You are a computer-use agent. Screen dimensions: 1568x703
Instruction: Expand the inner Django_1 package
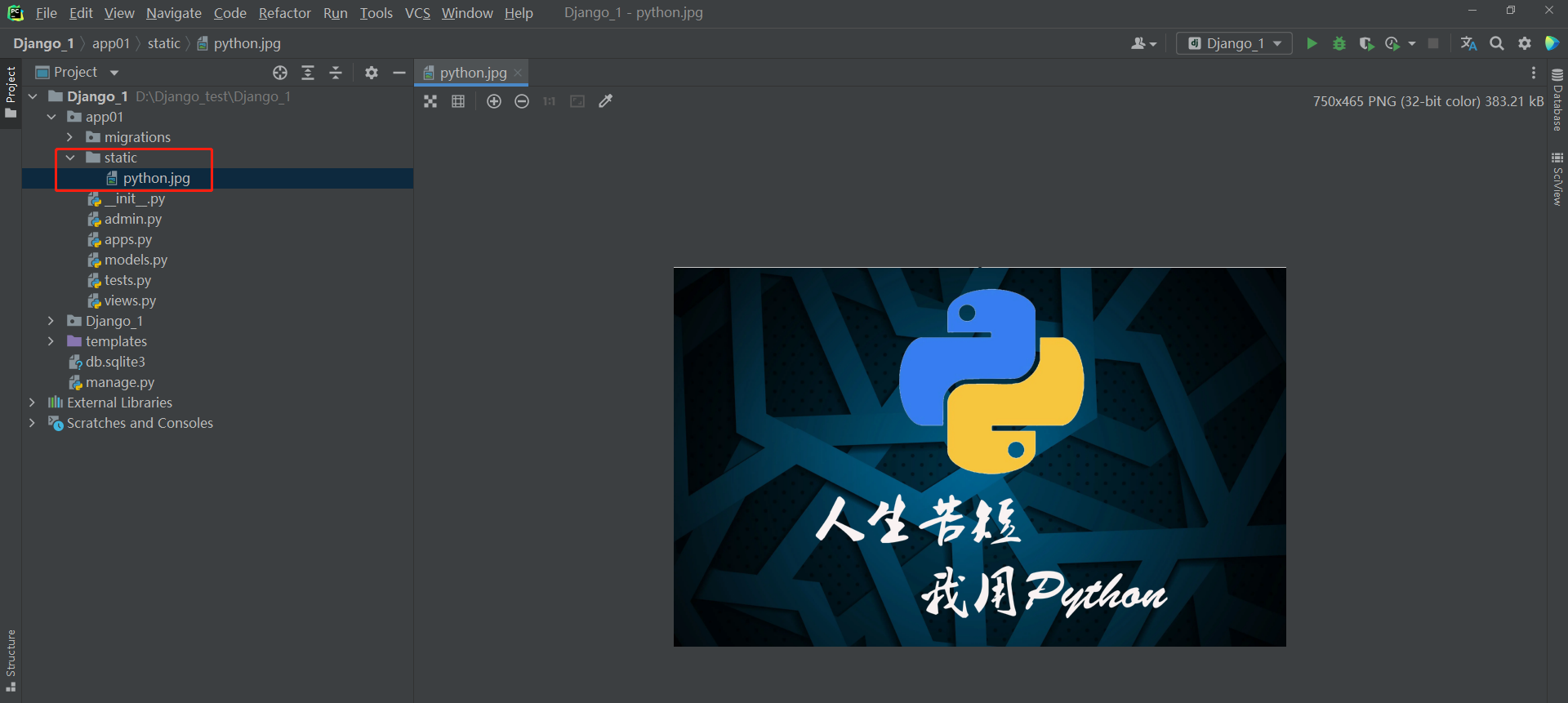pyautogui.click(x=51, y=321)
